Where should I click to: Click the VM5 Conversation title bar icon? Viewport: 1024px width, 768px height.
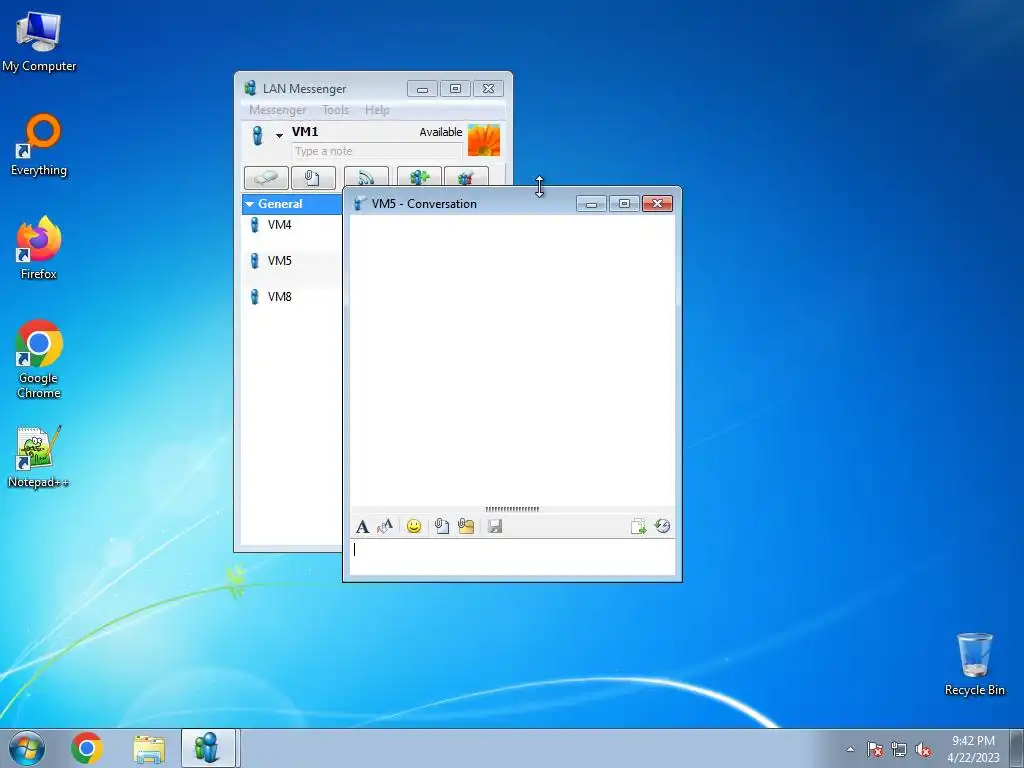[x=360, y=204]
